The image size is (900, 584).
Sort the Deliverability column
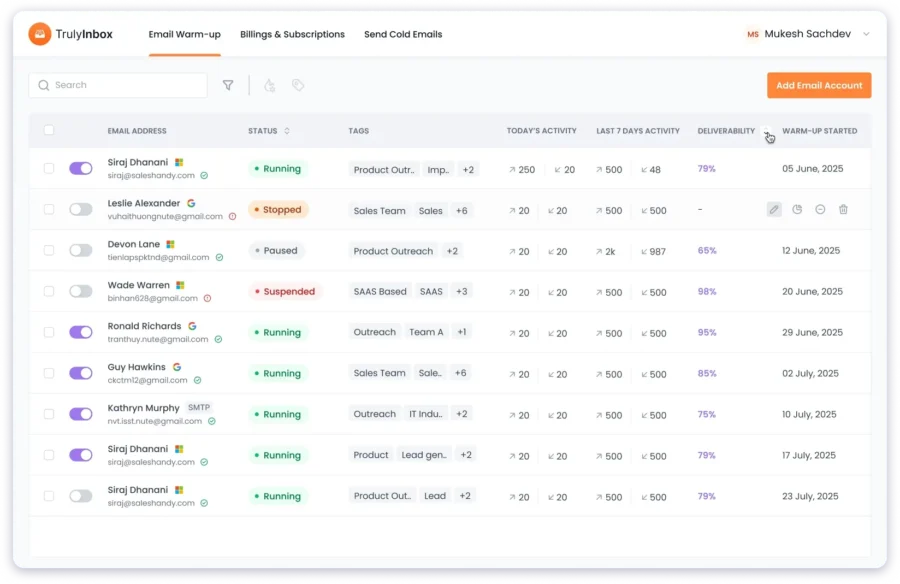pos(766,130)
